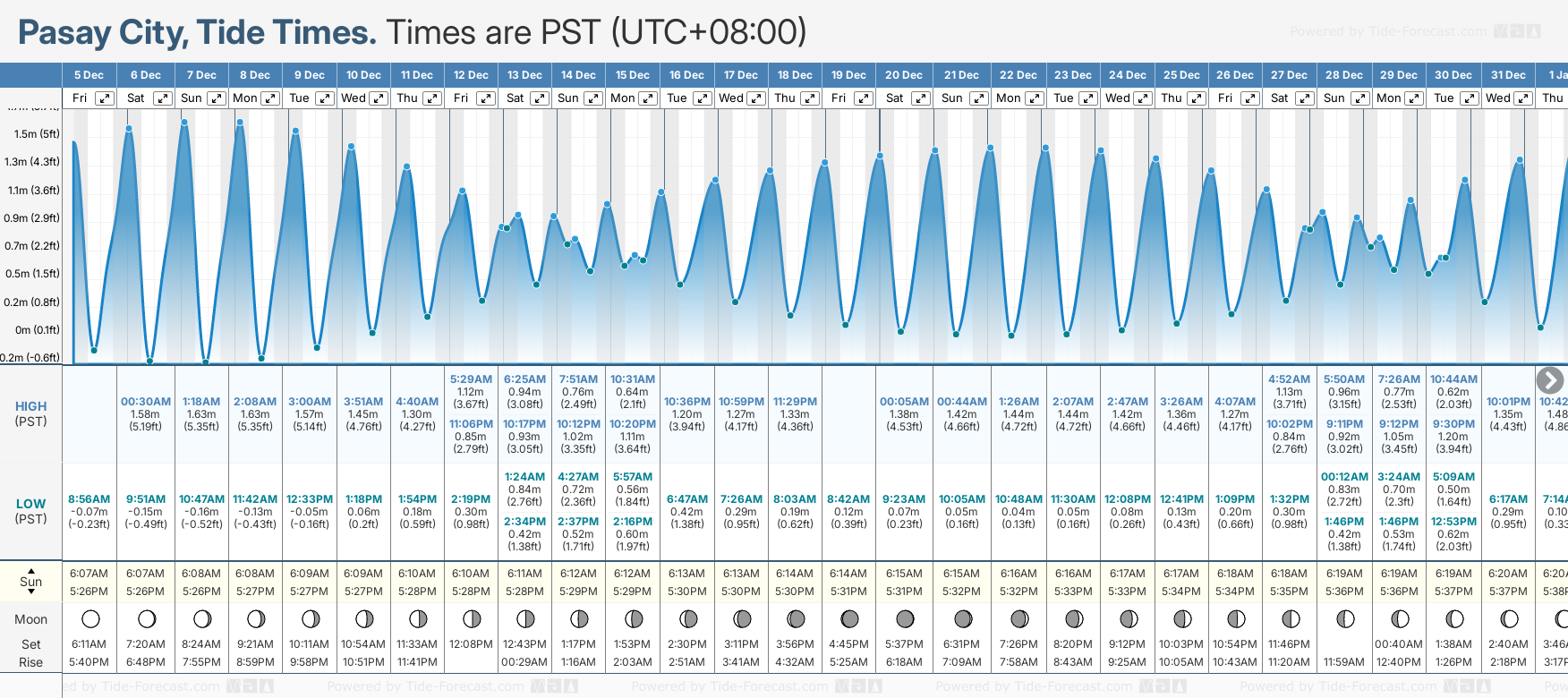Open expanded view for Wednesday 10 Dec
Viewport: 1568px width, 698px height.
pos(379,98)
